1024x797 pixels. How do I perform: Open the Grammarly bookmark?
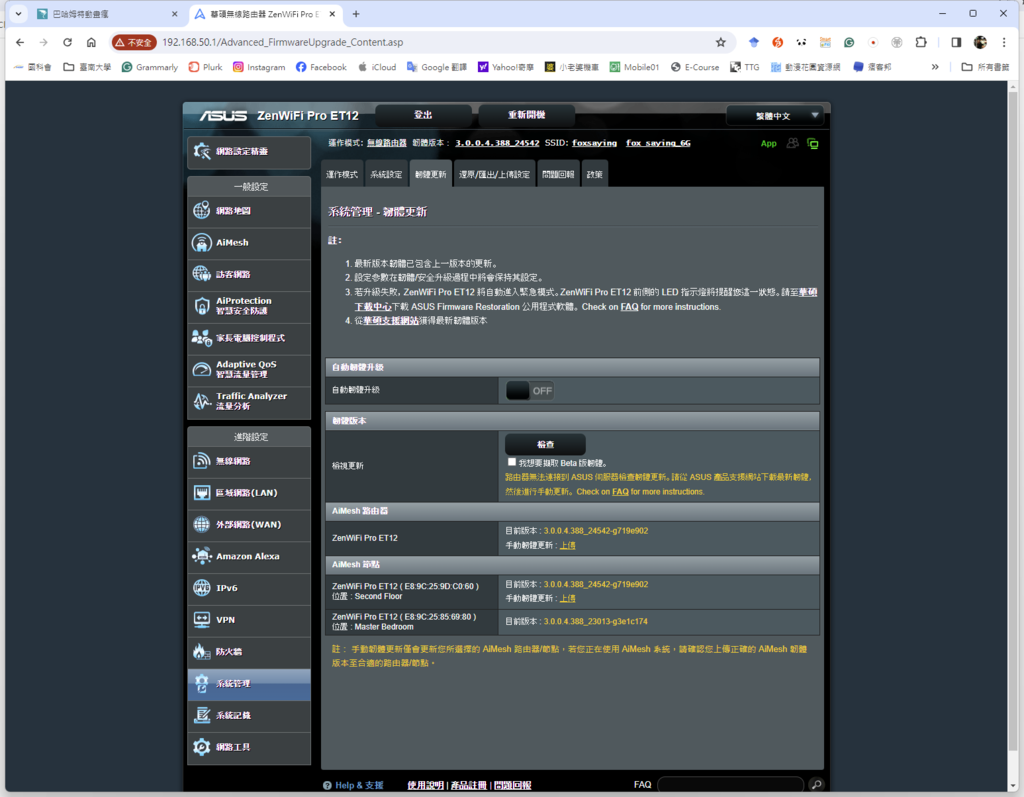150,67
